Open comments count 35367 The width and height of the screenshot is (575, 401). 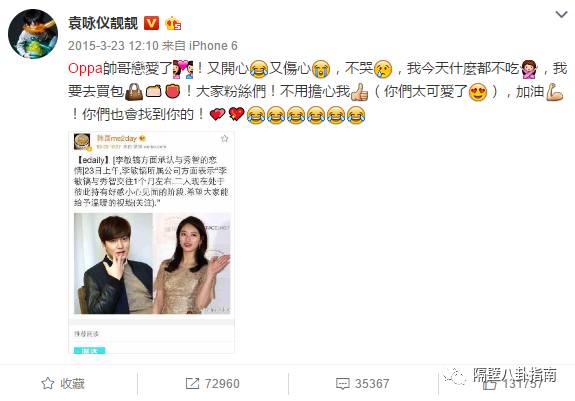pos(372,384)
